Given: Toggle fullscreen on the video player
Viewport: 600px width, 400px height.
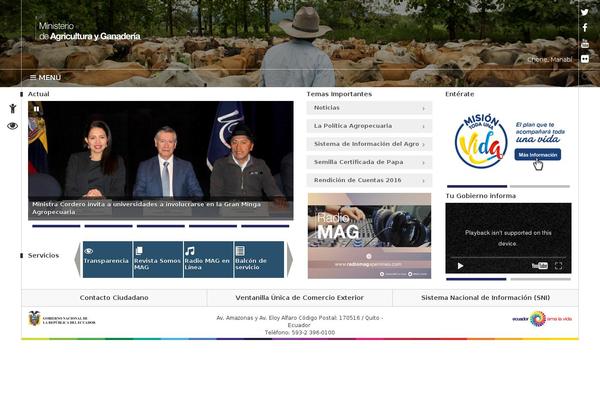Looking at the screenshot, I should coord(558,266).
